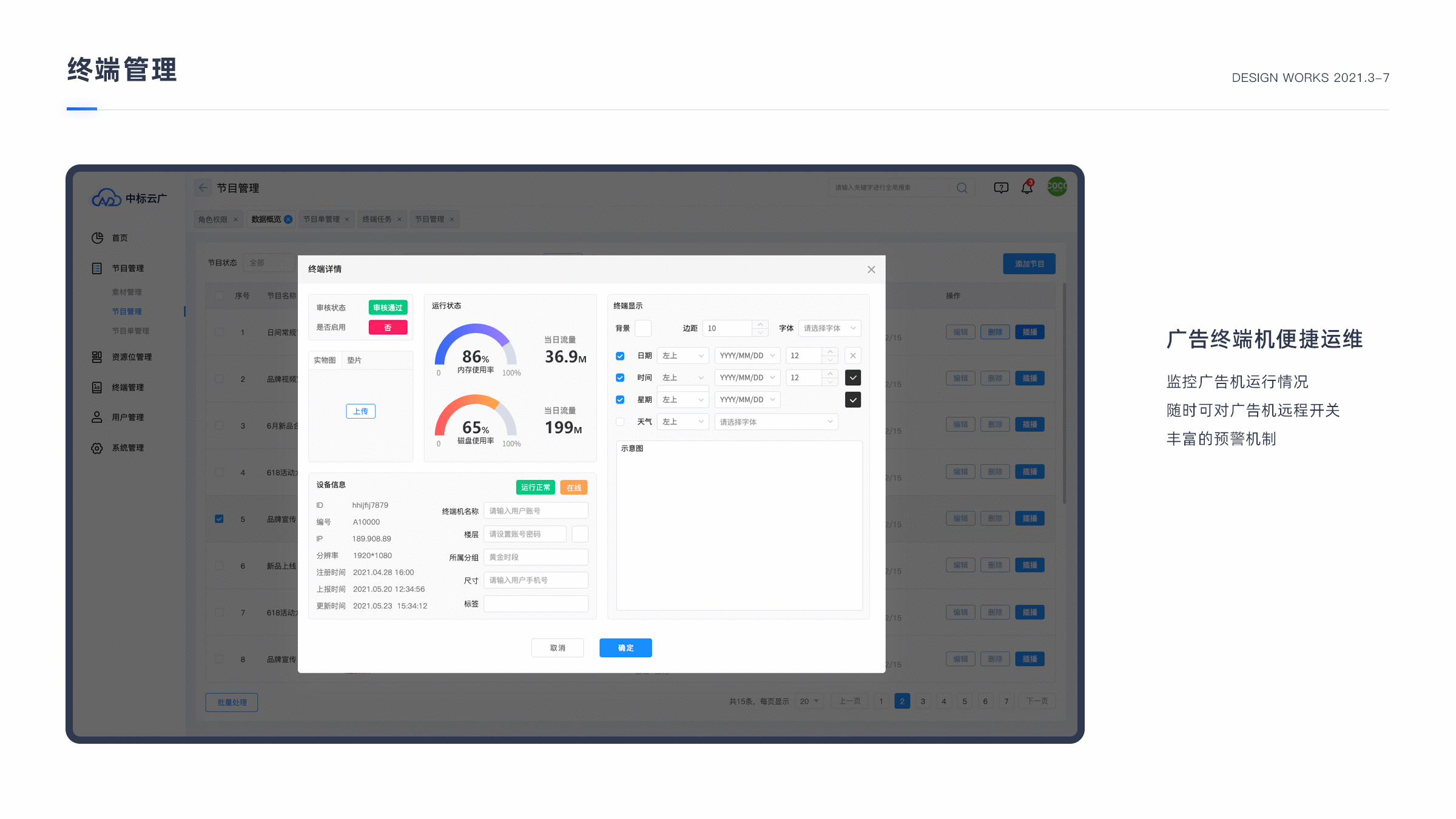
Task: Open the help message icon
Action: (1001, 188)
